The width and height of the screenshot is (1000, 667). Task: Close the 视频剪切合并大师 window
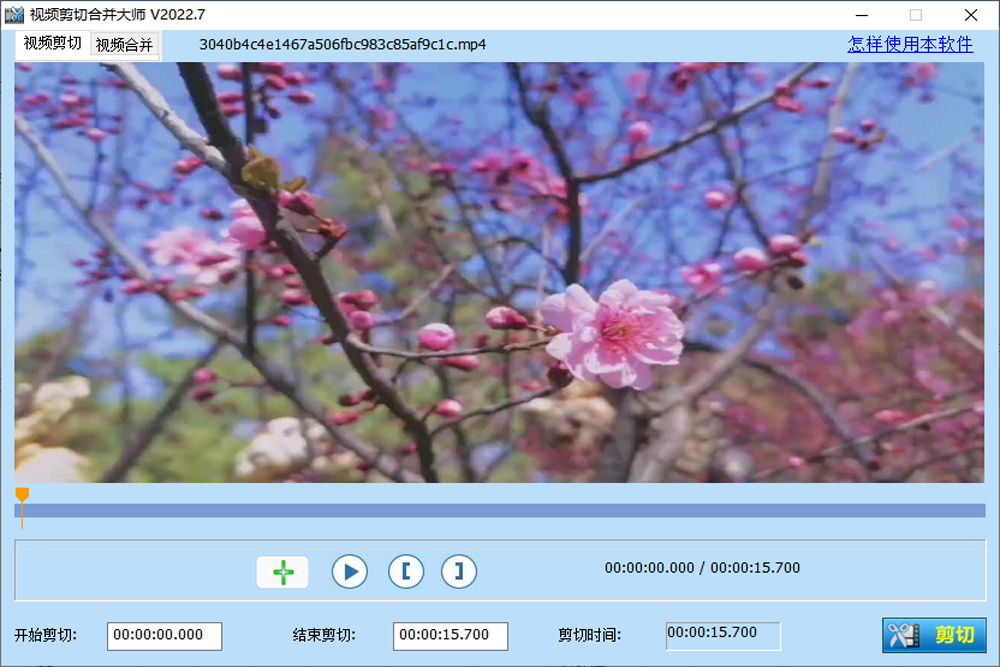[x=971, y=15]
